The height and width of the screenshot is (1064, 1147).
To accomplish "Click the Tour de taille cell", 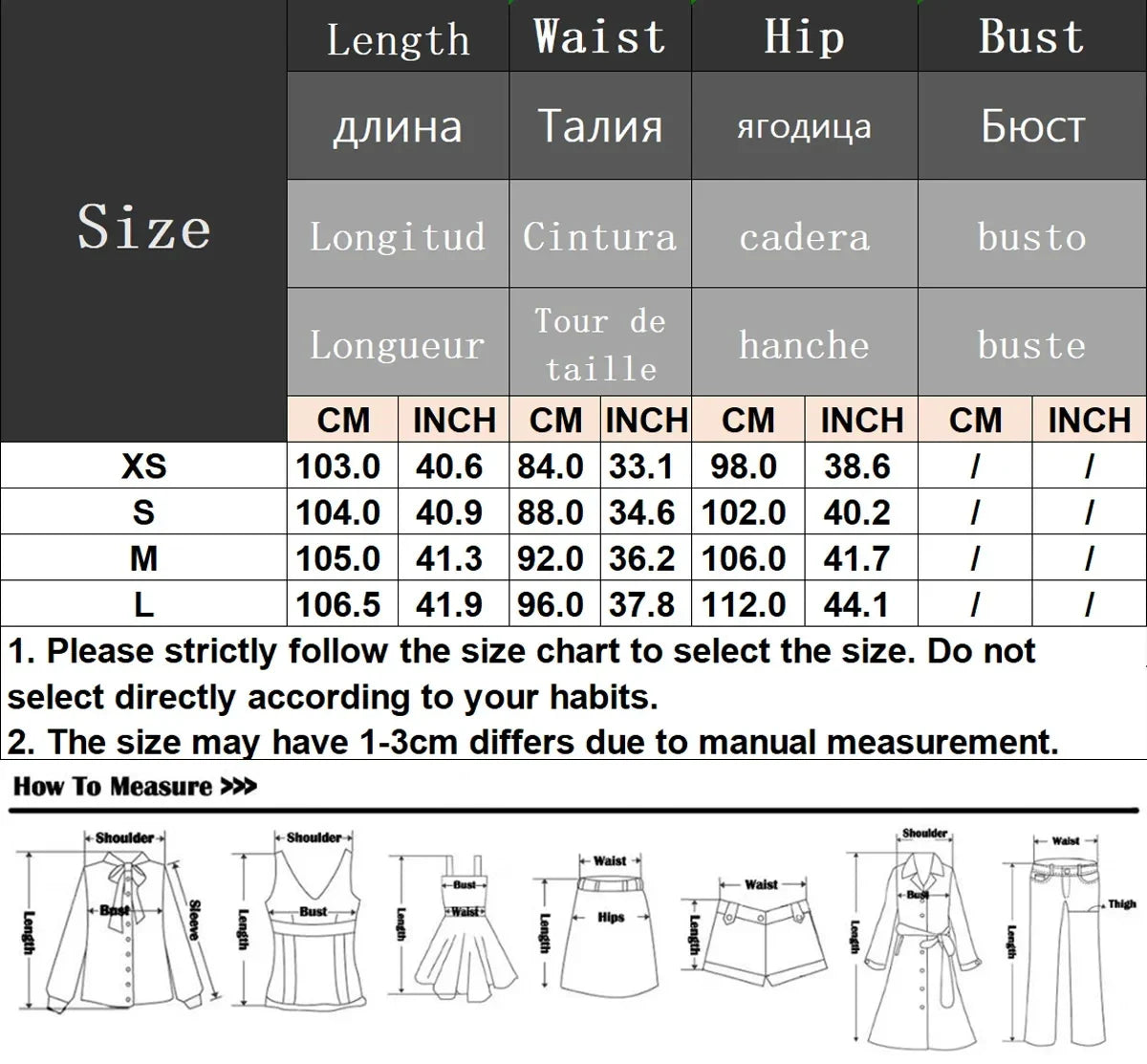I will click(x=599, y=341).
